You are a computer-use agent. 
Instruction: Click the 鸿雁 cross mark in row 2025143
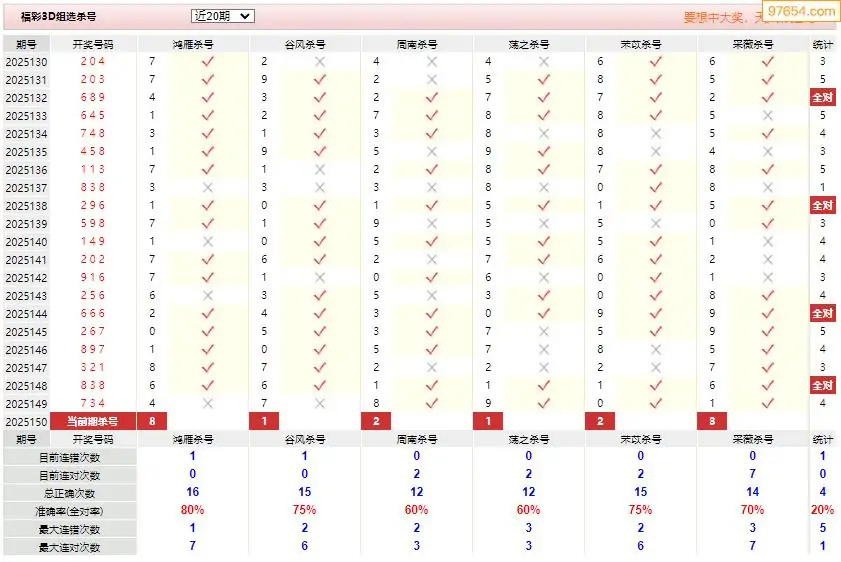coord(208,295)
